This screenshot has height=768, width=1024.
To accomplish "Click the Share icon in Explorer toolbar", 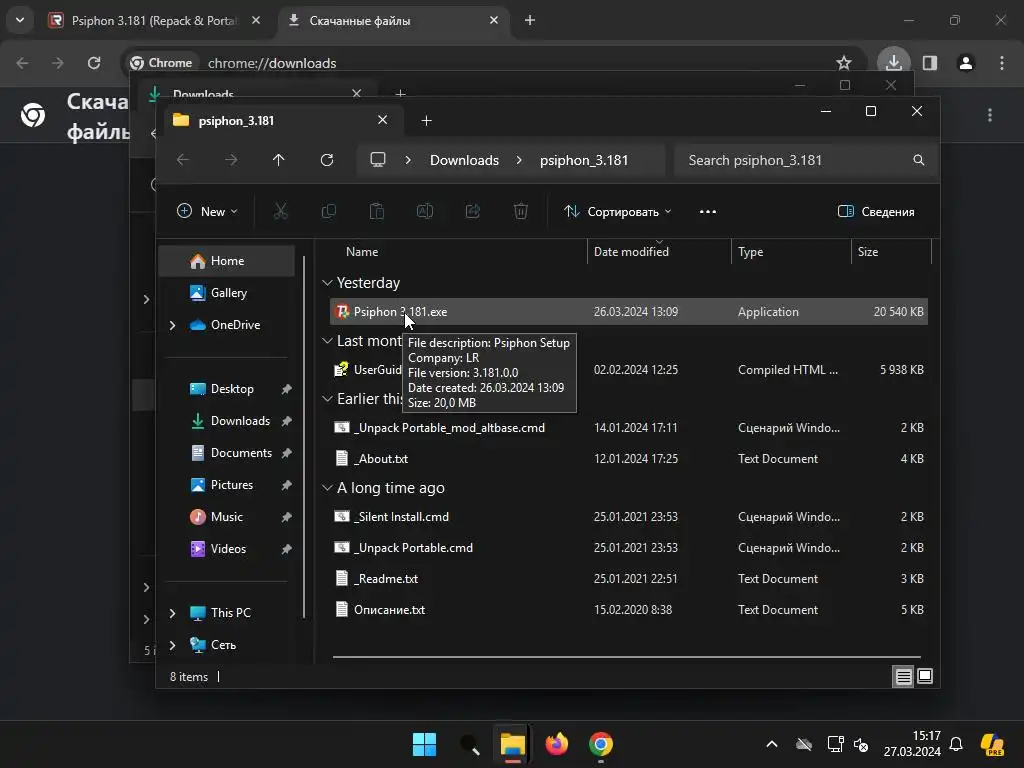I will click(473, 212).
